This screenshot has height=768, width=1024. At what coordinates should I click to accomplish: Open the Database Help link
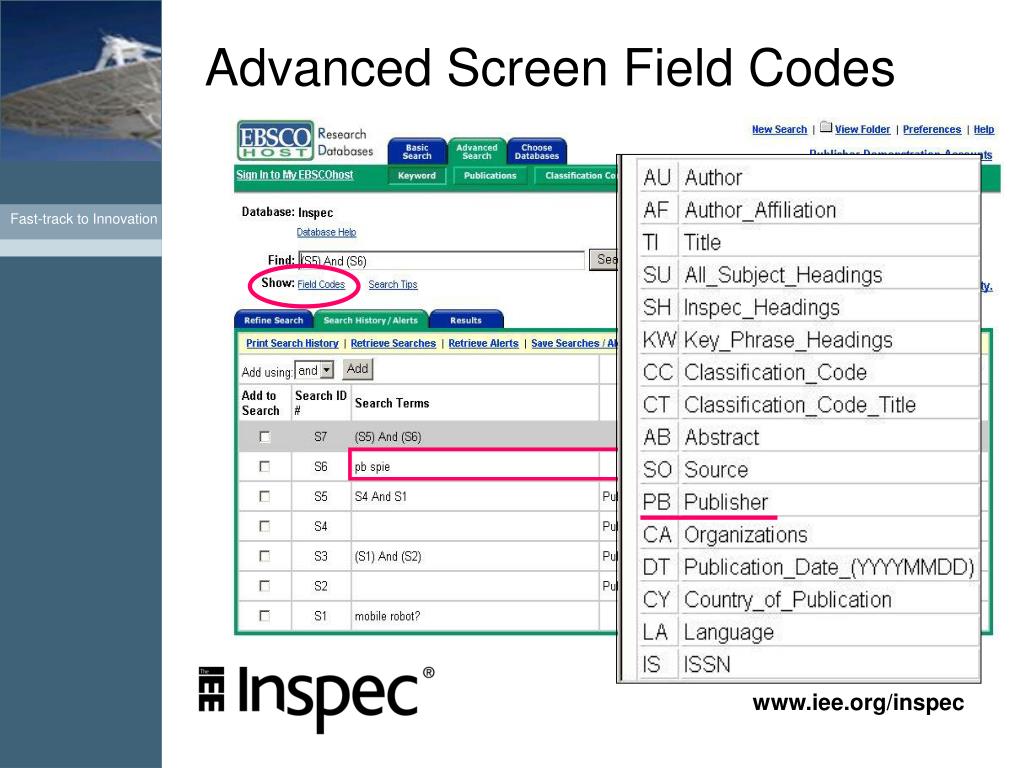coord(326,232)
